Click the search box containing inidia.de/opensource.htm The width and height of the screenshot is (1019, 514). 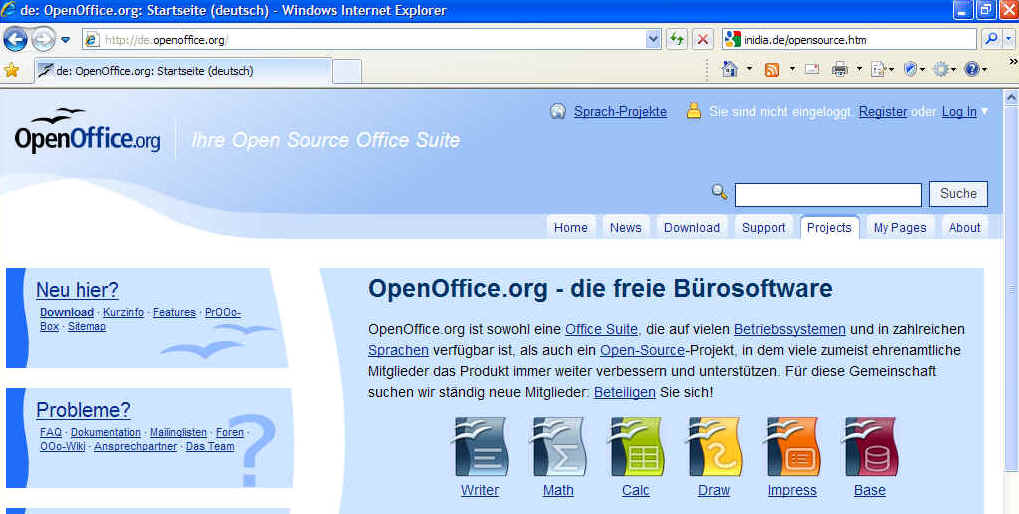[x=849, y=40]
